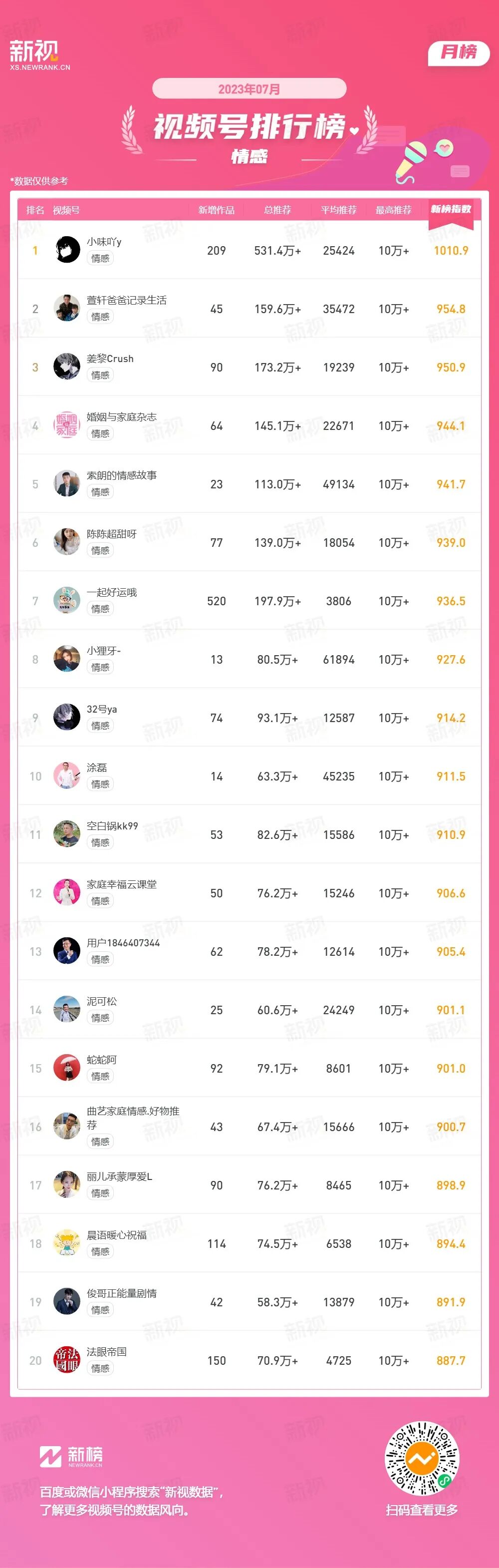Click 法眼帝国 red logo avatar

click(x=67, y=1360)
